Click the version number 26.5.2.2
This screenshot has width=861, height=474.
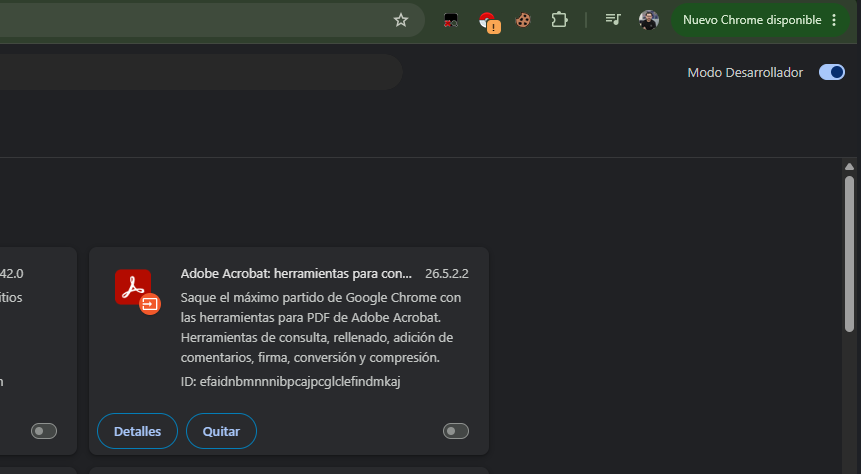[446, 274]
